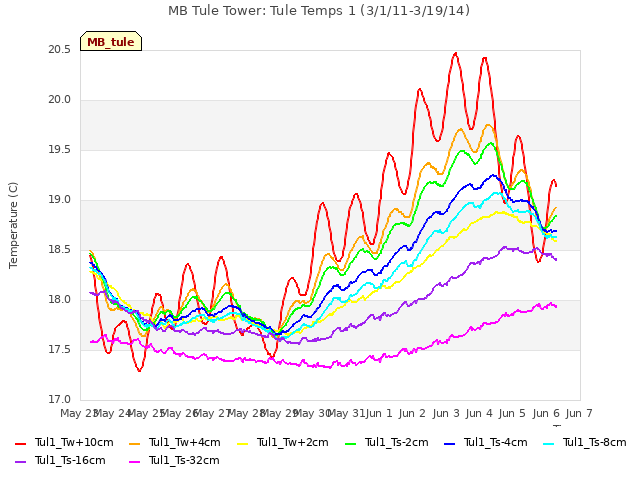Toggle the Tul1_Ts-8cm legend entry
This screenshot has height=480, width=640.
[585, 442]
